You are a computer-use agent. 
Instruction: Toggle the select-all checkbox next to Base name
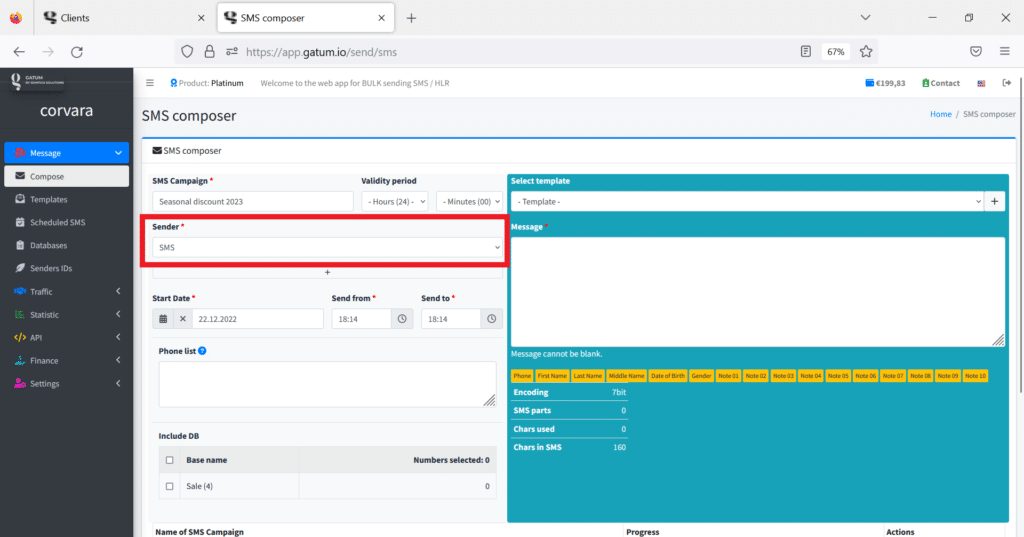[x=169, y=460]
